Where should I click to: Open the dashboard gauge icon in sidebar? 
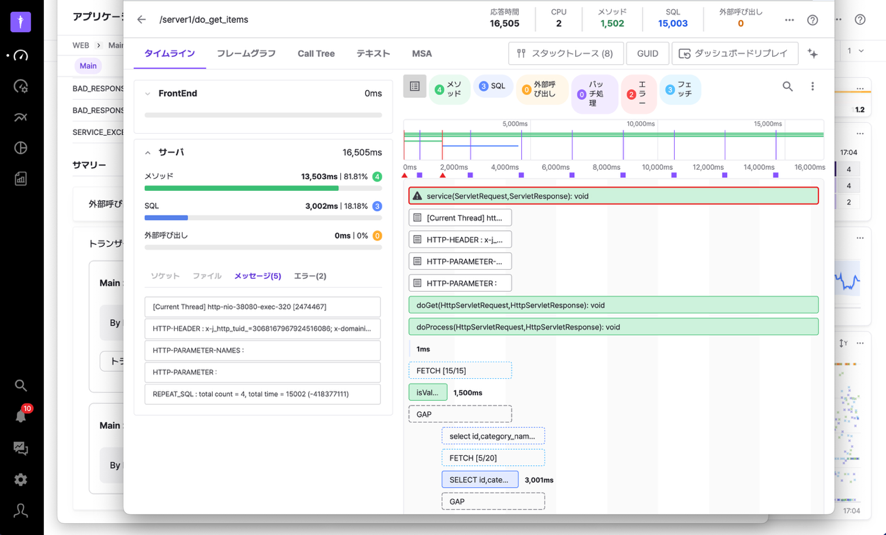(x=20, y=55)
